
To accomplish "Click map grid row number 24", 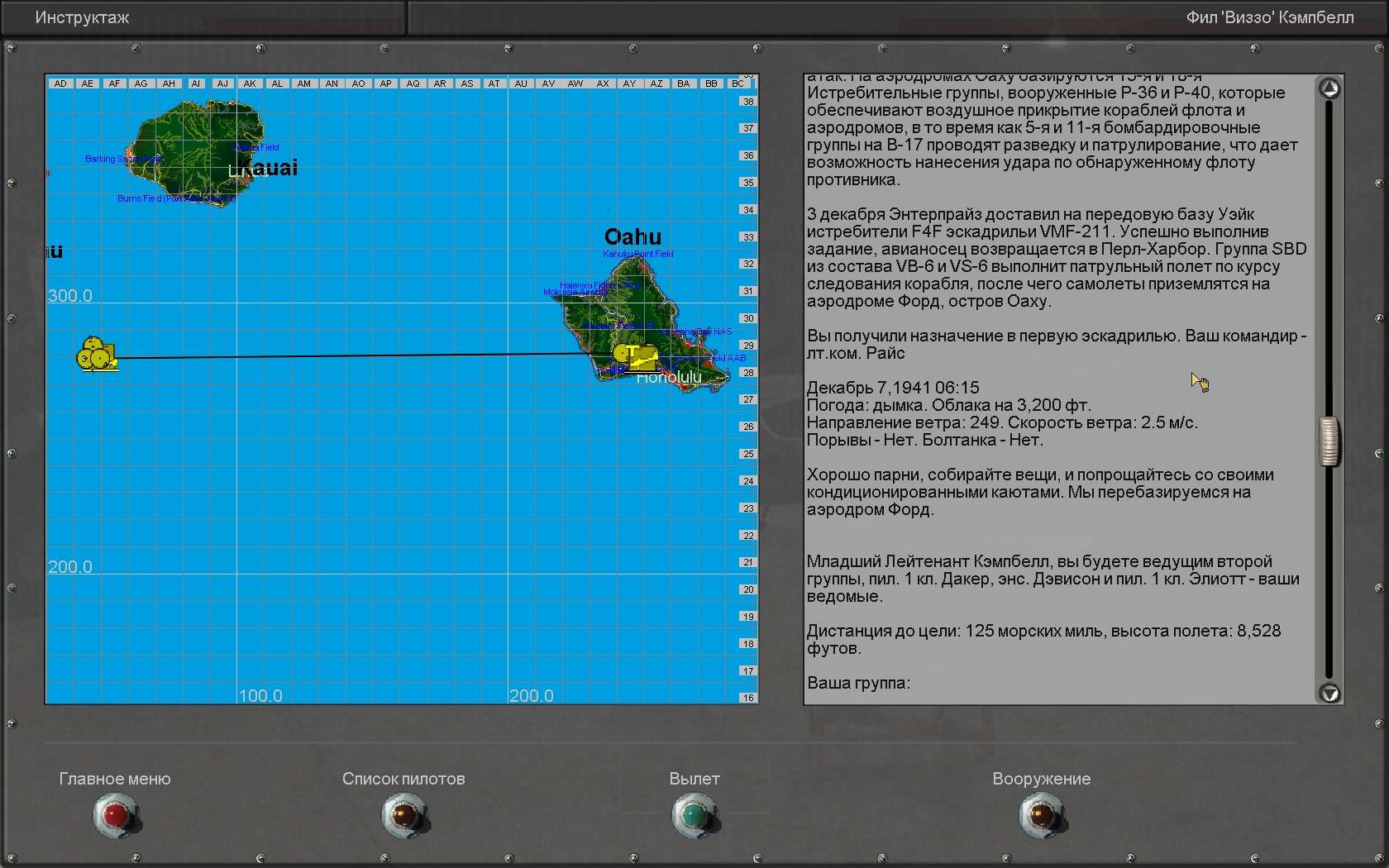I will (x=748, y=481).
